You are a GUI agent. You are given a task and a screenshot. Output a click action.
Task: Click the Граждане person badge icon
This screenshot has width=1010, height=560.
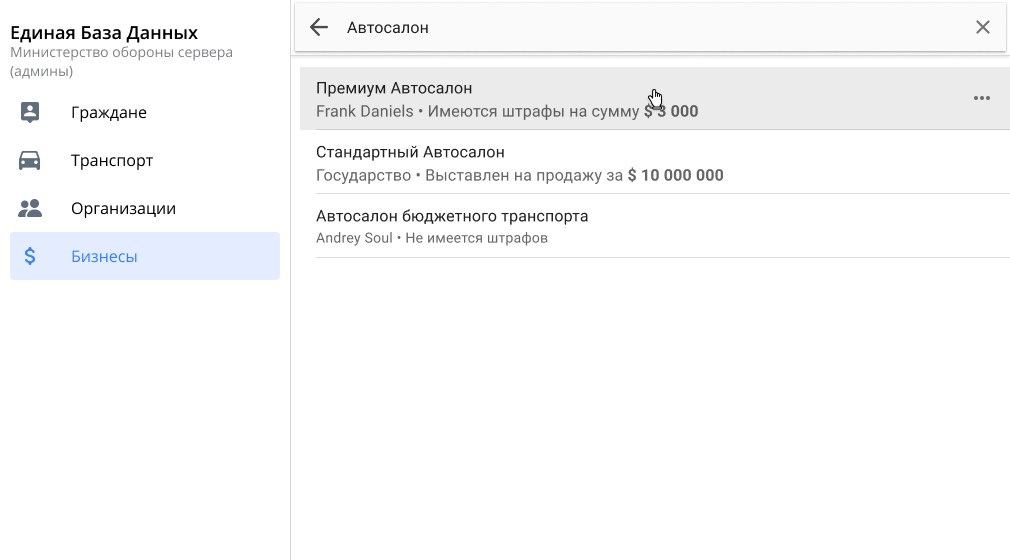click(x=30, y=112)
